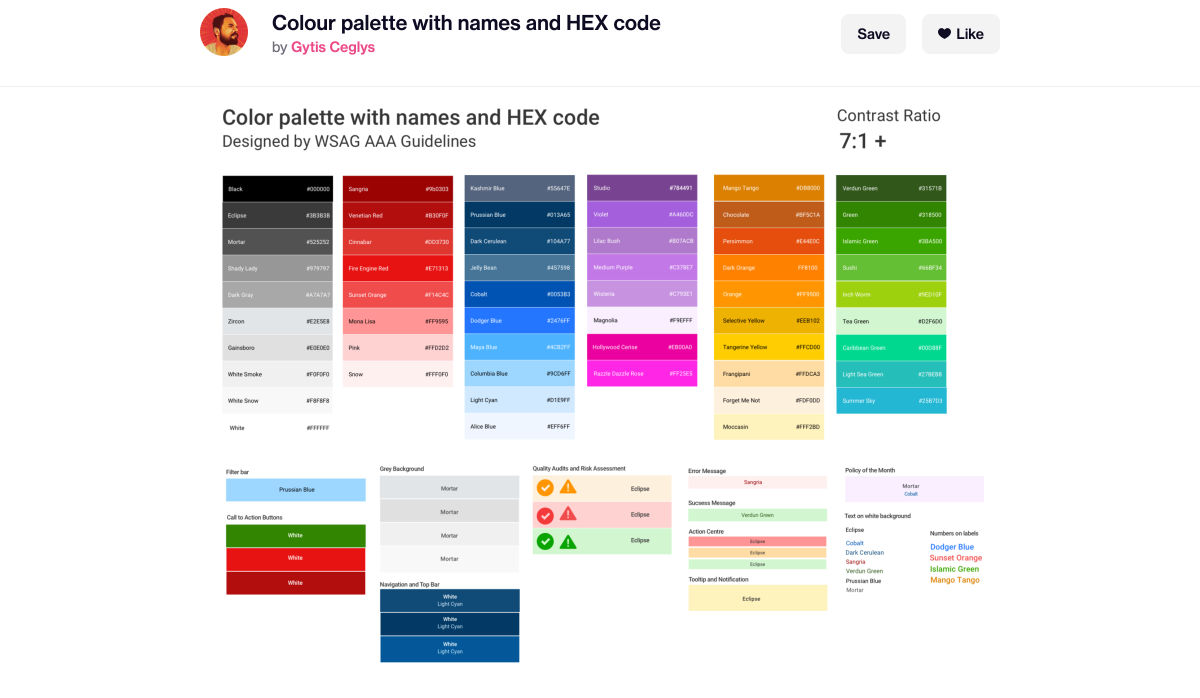Screen dimensions: 1200x698
Task: Choose the Verdun Green #31571B swatch
Action: [x=891, y=188]
